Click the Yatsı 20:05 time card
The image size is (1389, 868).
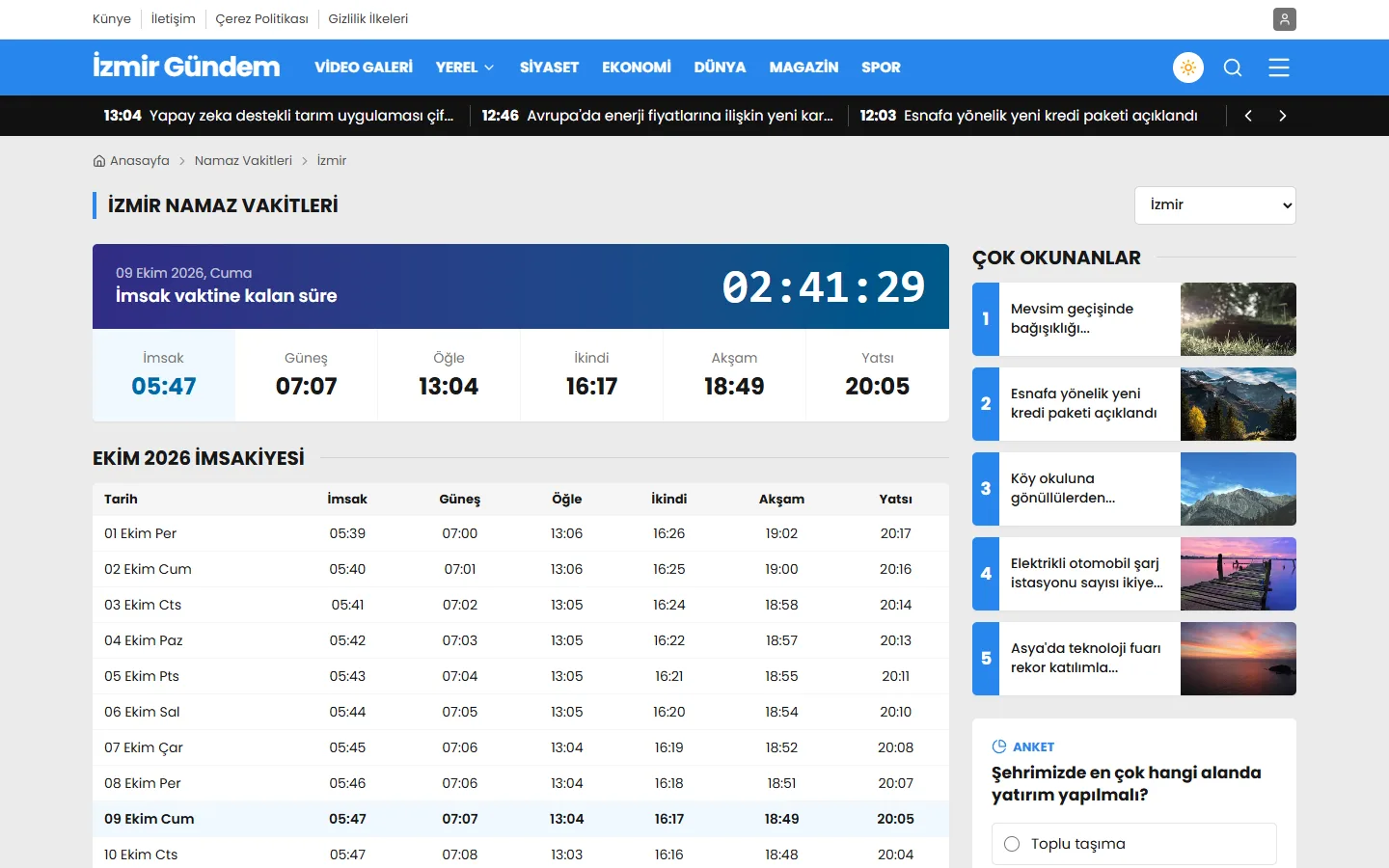[x=878, y=375]
